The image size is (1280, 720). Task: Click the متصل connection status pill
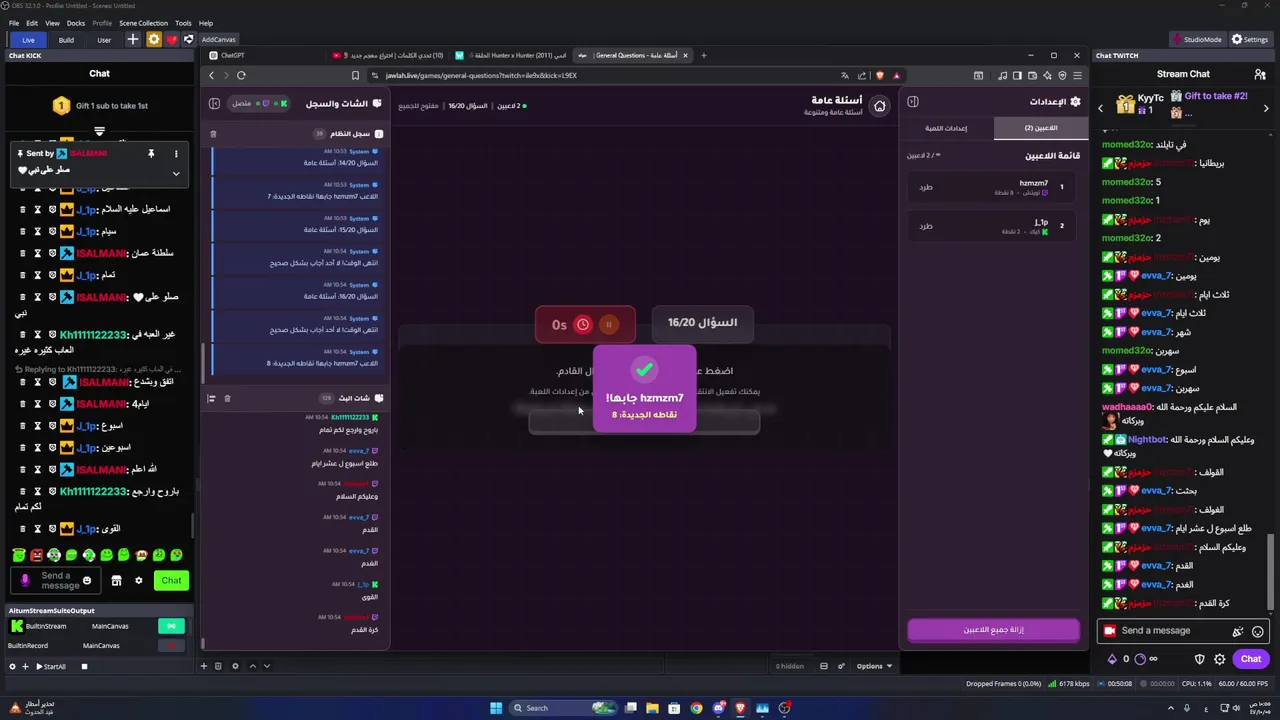[259, 103]
